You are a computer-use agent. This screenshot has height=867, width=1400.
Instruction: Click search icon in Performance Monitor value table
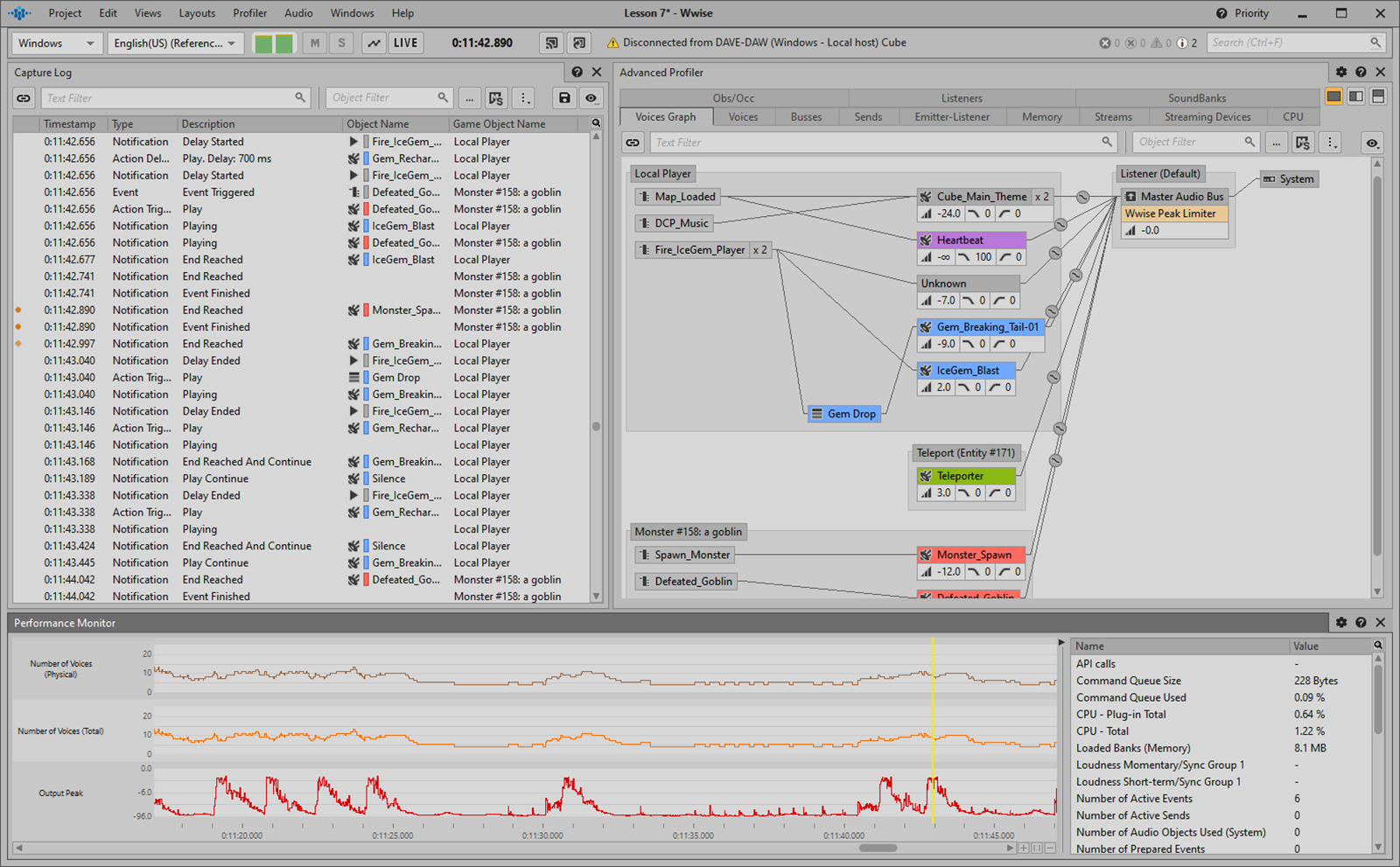tap(1378, 646)
